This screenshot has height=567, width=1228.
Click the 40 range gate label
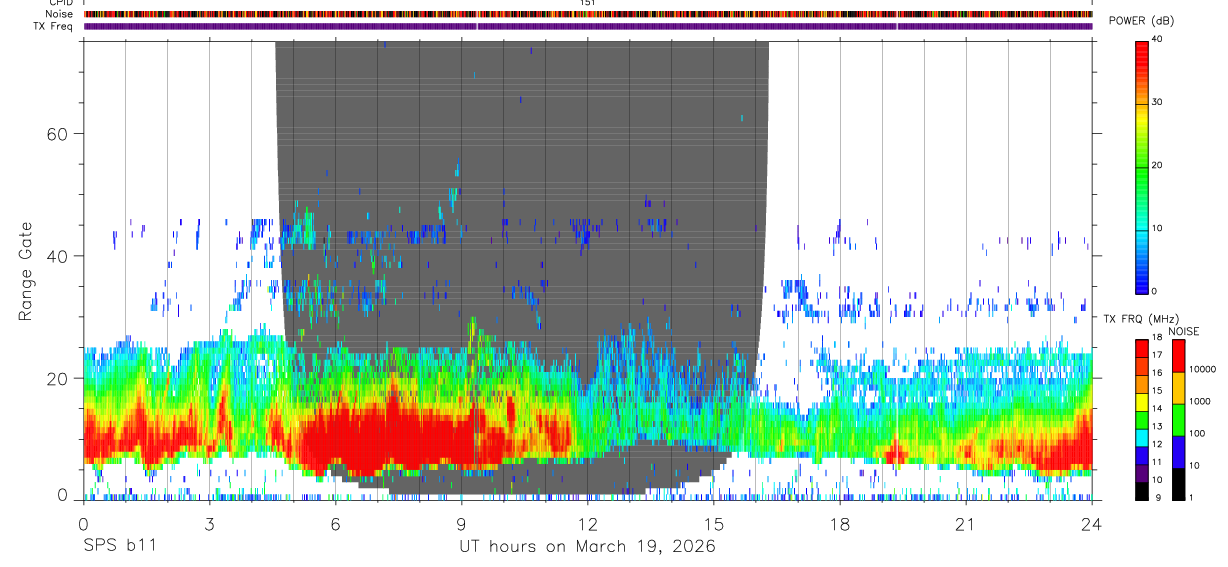click(56, 256)
